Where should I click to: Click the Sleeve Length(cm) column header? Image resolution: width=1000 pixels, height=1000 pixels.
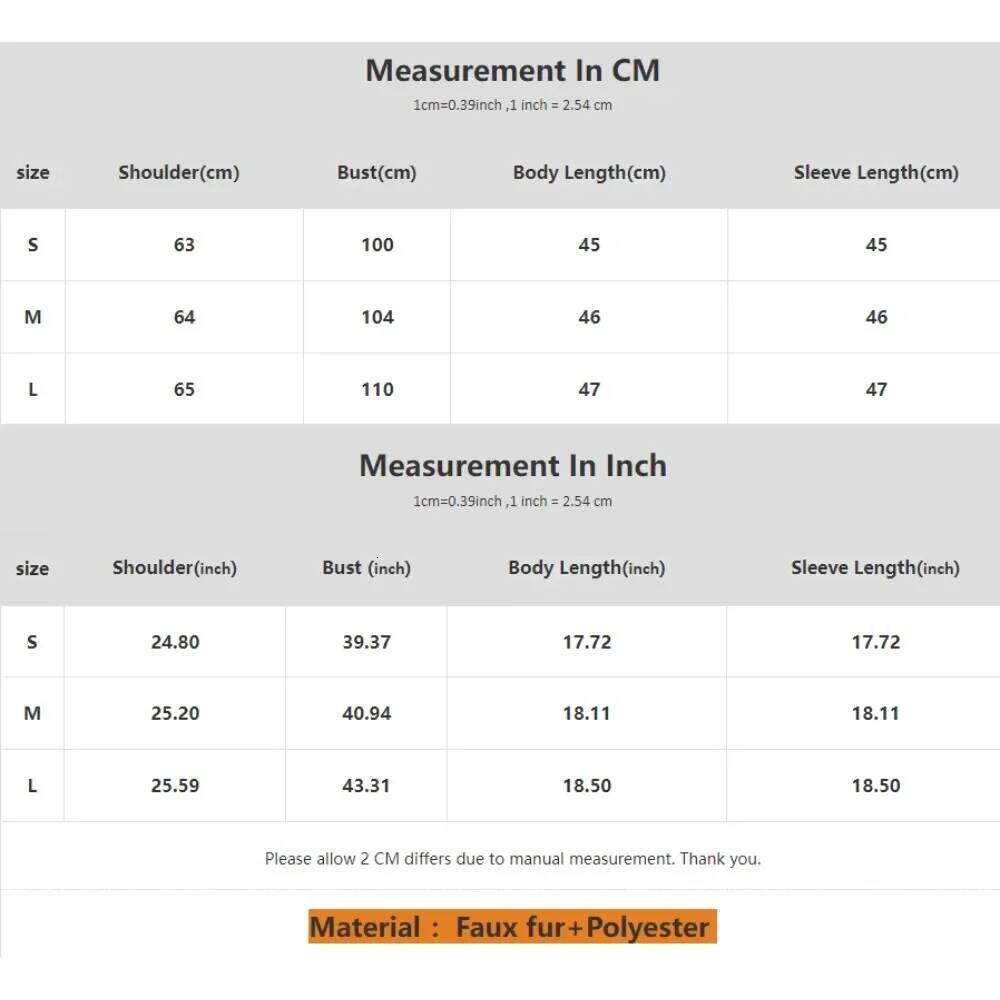pos(876,172)
